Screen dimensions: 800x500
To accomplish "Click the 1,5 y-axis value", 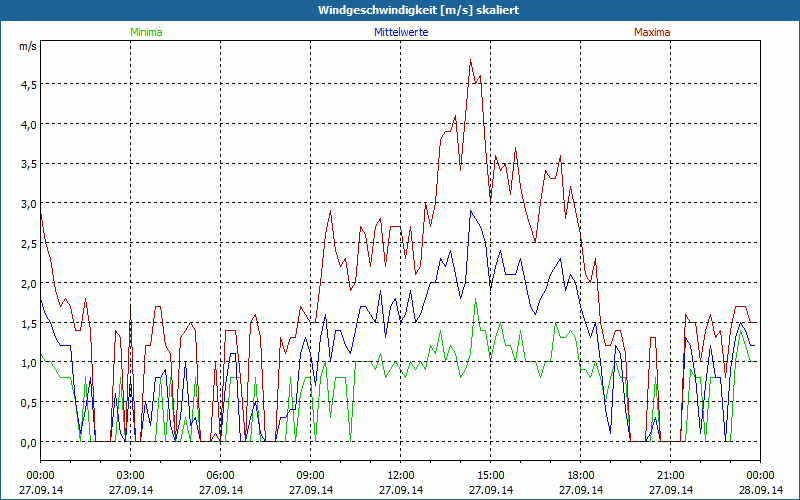I will coord(28,324).
